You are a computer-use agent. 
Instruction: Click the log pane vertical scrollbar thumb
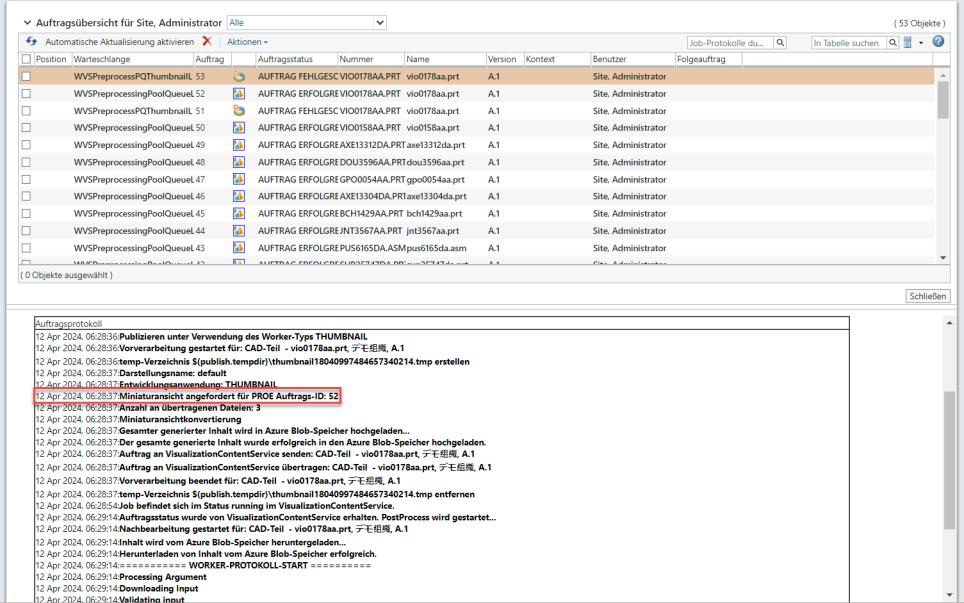(950, 459)
